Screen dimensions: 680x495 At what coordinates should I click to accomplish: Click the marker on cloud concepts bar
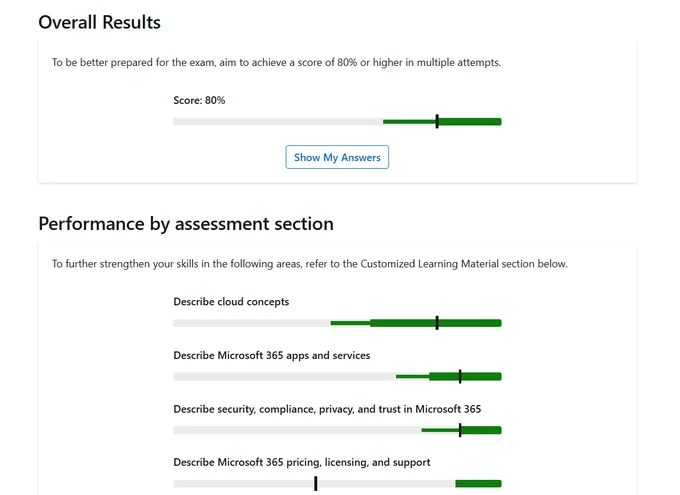(x=437, y=323)
